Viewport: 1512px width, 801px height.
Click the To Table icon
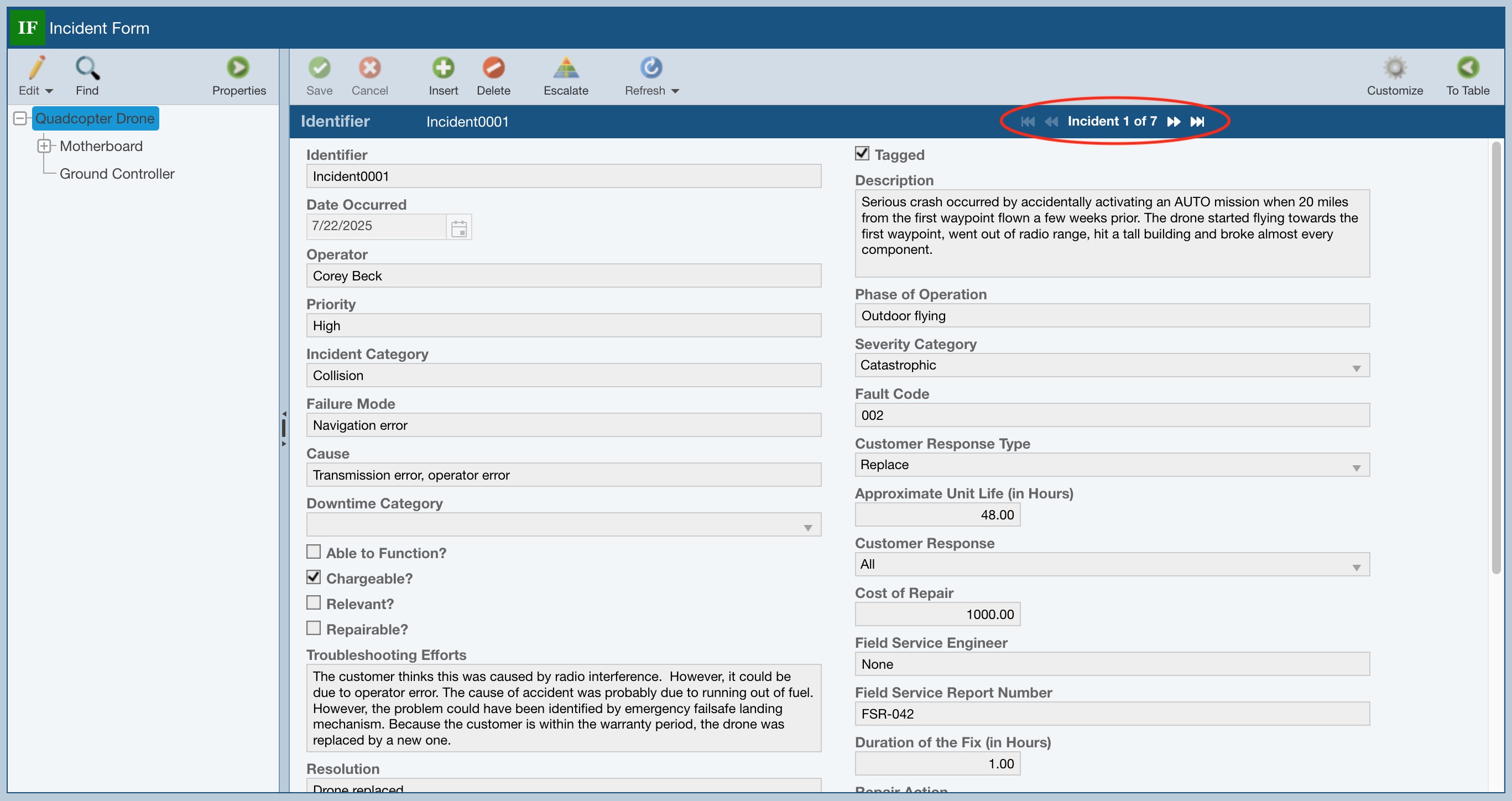click(x=1467, y=68)
